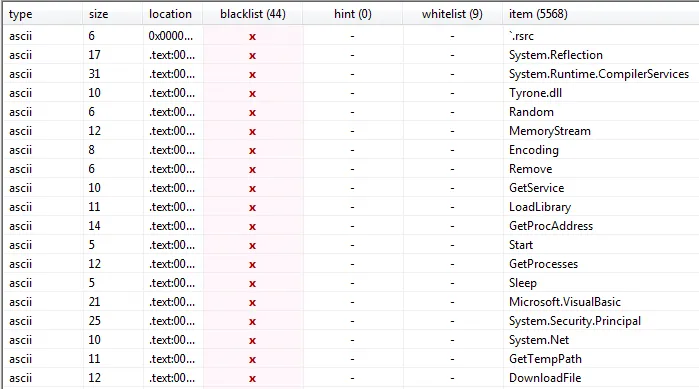Click the red X blacklist icon for Tyrone.dll

point(252,94)
